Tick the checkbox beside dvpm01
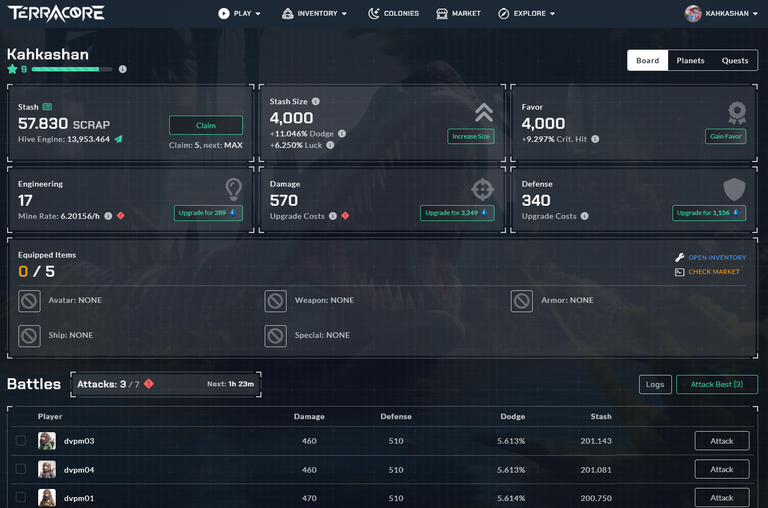This screenshot has height=508, width=768. pyautogui.click(x=21, y=497)
